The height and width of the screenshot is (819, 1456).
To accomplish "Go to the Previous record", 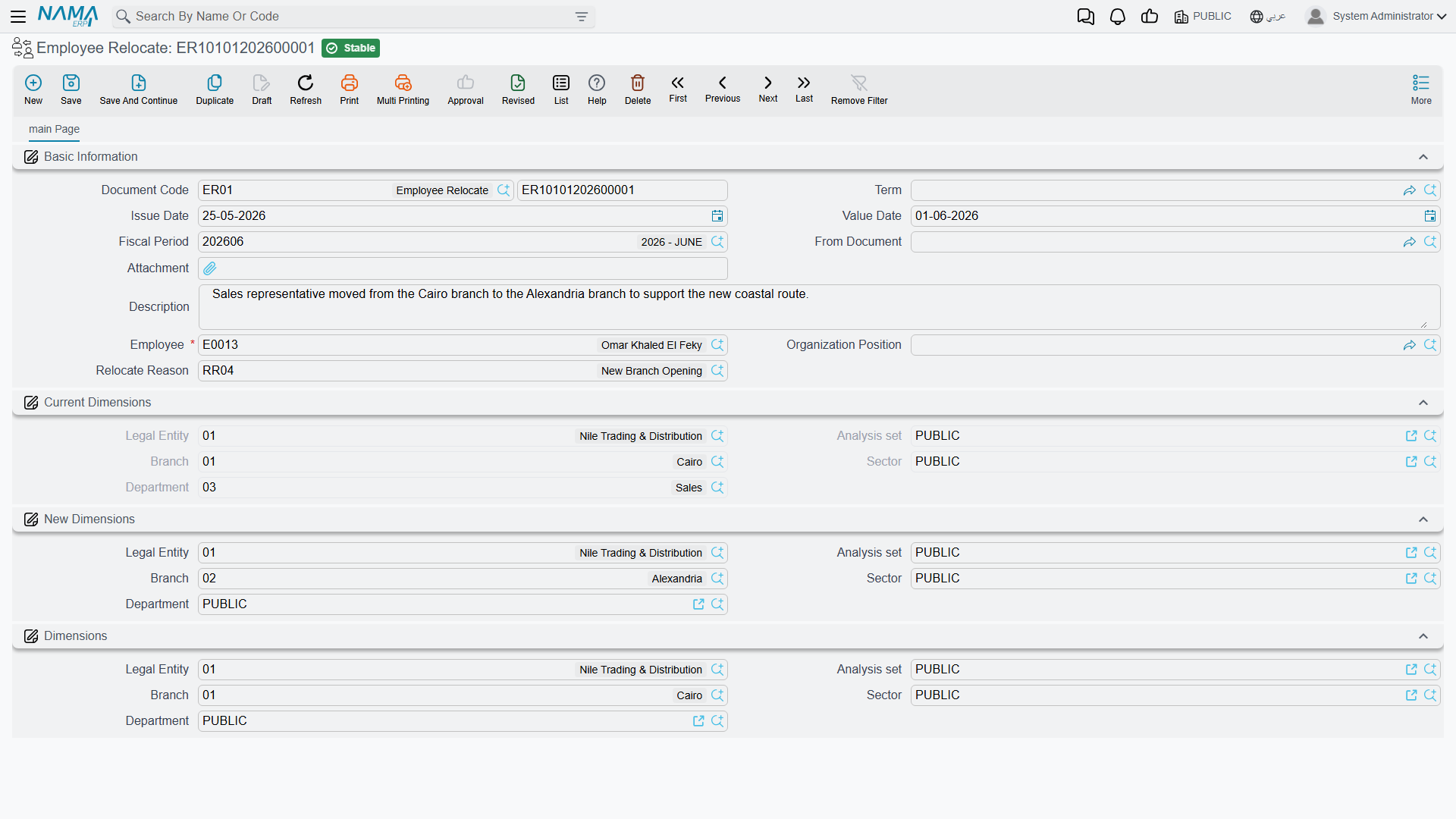I will [723, 89].
